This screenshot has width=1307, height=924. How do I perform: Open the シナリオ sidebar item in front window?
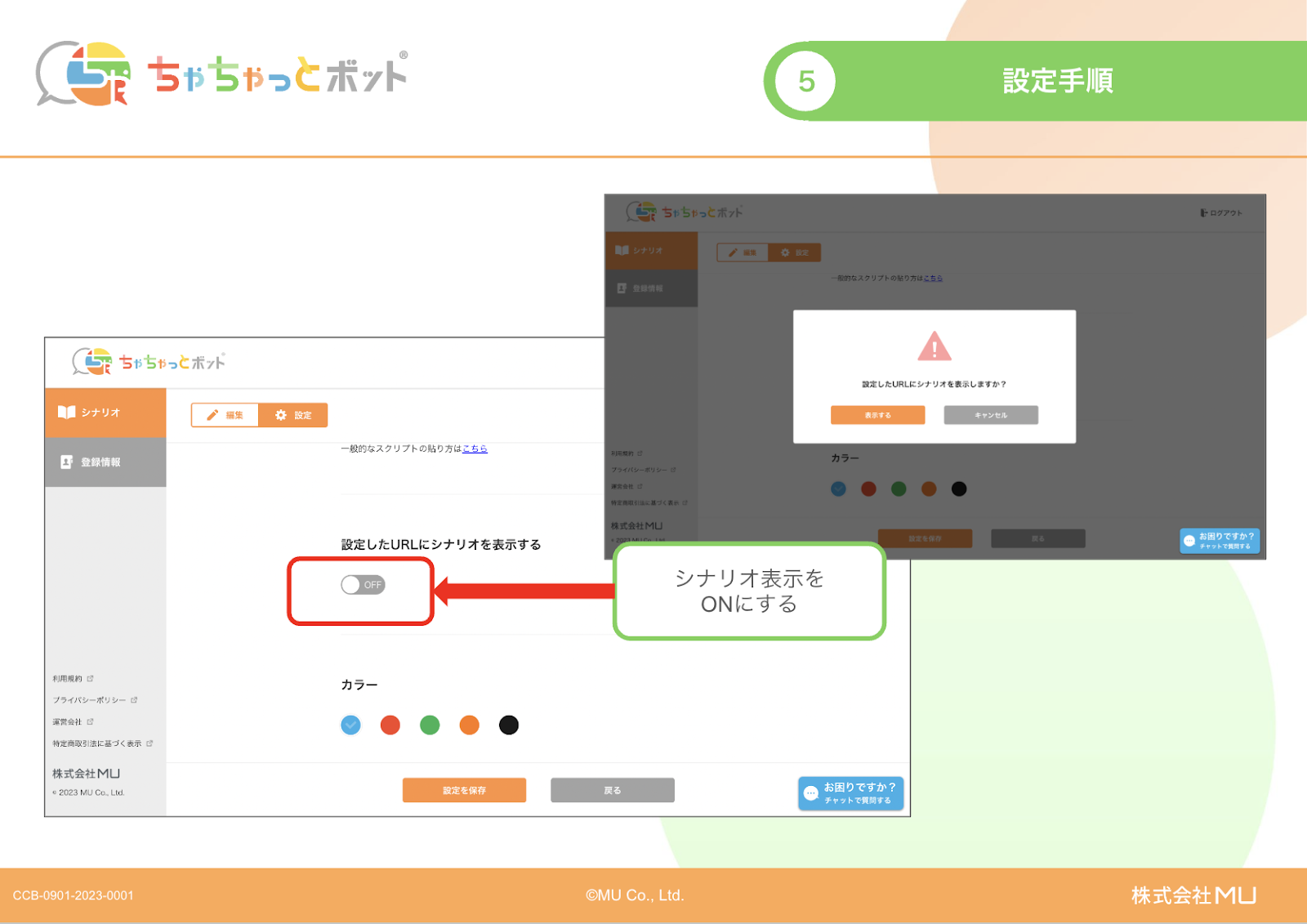(105, 413)
